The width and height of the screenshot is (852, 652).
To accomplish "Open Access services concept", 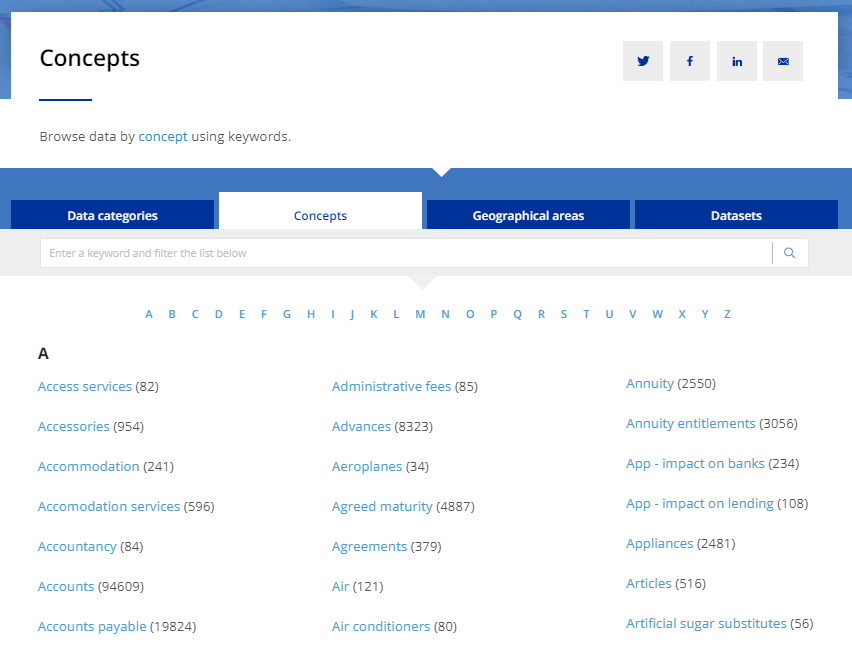I will (85, 386).
